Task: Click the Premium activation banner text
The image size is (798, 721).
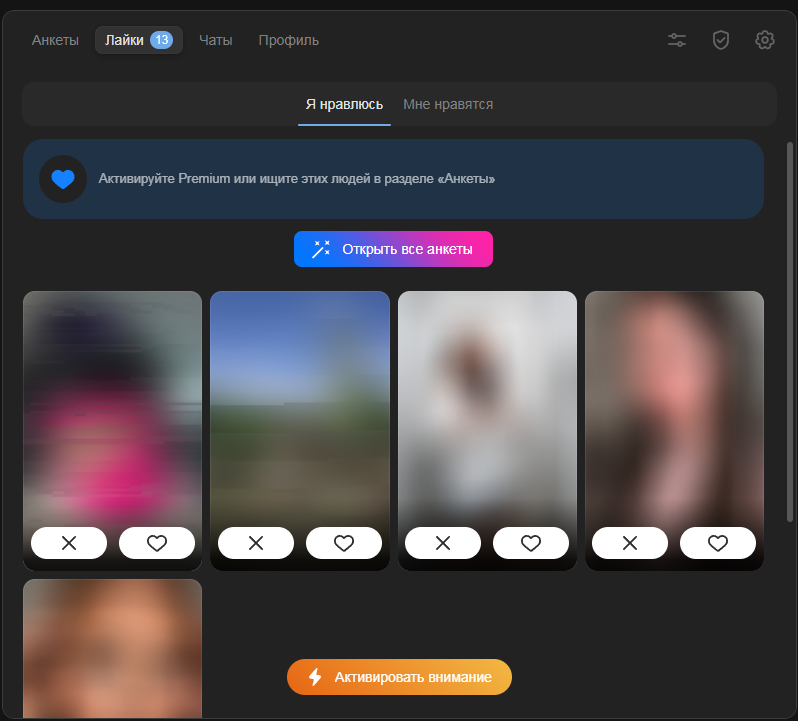Action: (x=297, y=179)
